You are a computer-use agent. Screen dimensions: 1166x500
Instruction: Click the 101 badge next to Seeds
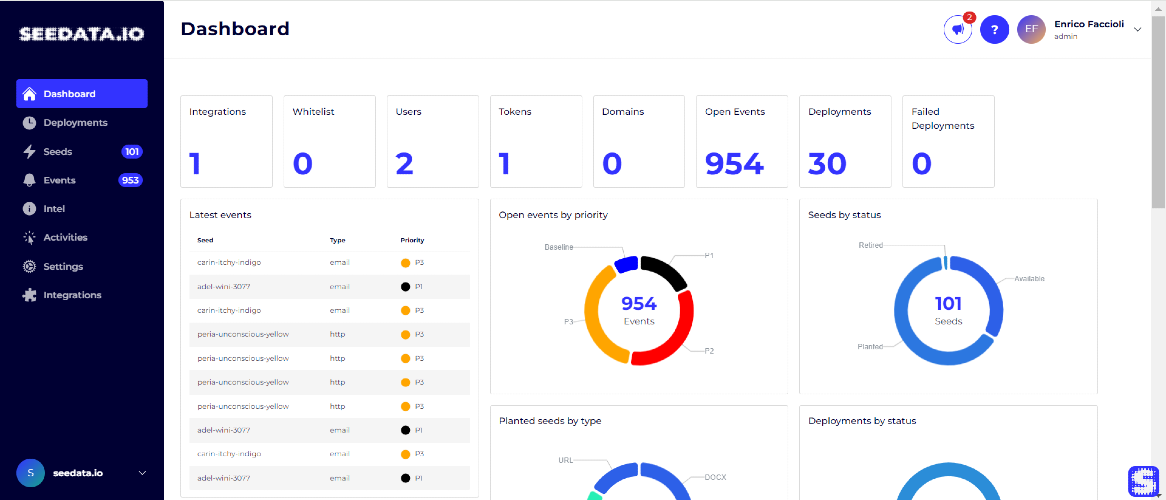point(132,152)
